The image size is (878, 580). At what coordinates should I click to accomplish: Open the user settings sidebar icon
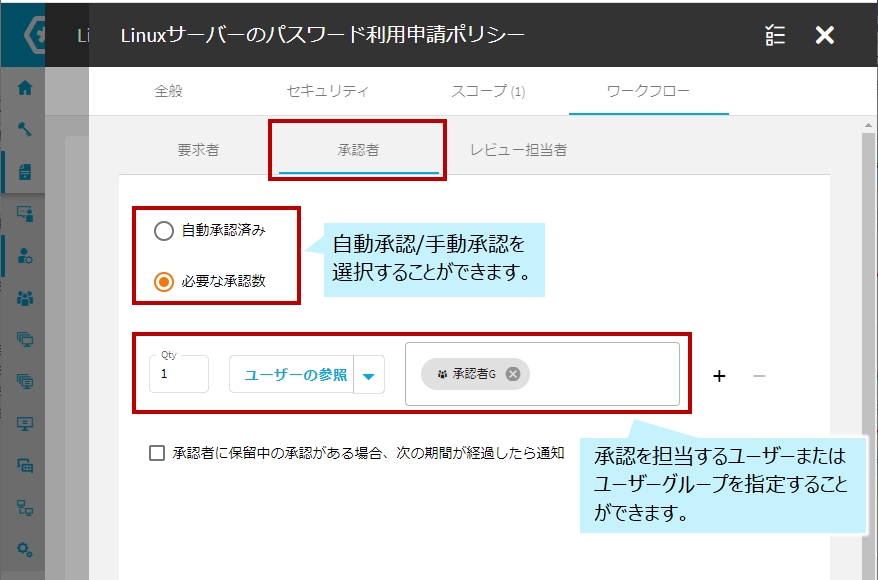point(25,256)
